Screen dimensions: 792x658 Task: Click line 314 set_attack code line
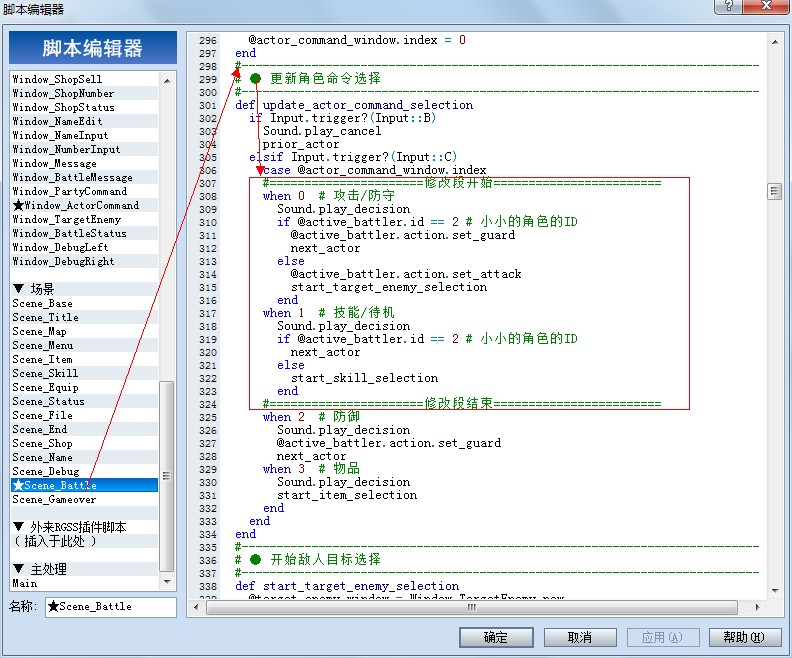406,274
